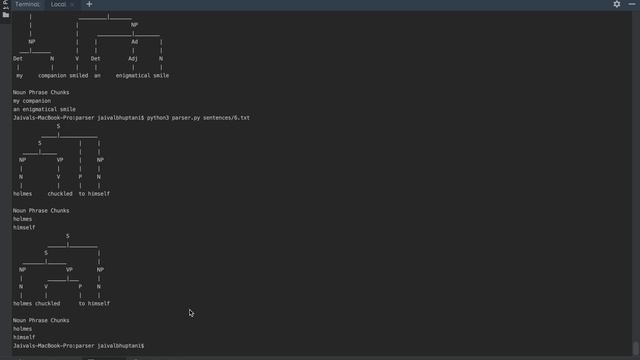Click the 'my companion' noun chunk line
The image size is (640, 360).
tap(32, 101)
